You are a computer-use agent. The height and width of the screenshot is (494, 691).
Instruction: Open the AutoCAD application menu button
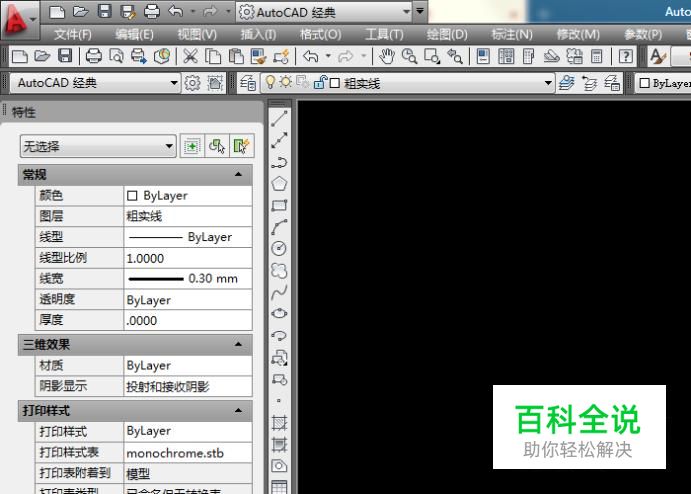point(19,20)
